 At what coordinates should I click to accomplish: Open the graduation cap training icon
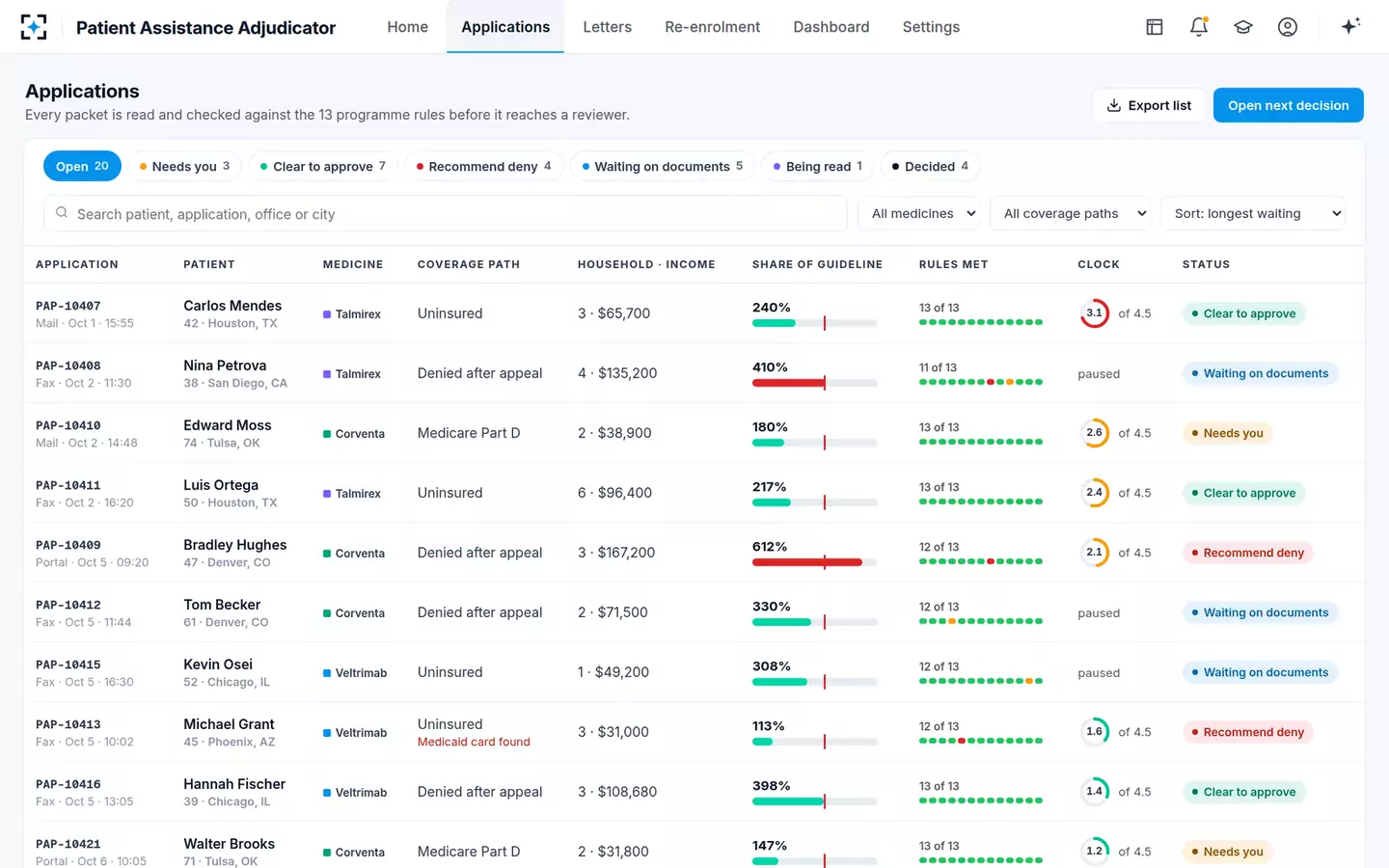tap(1243, 27)
